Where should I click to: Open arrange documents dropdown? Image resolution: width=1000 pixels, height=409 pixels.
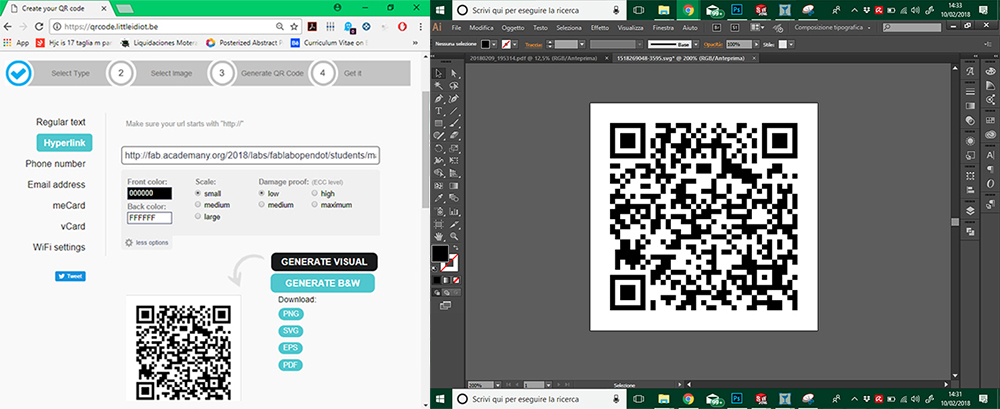pyautogui.click(x=758, y=28)
